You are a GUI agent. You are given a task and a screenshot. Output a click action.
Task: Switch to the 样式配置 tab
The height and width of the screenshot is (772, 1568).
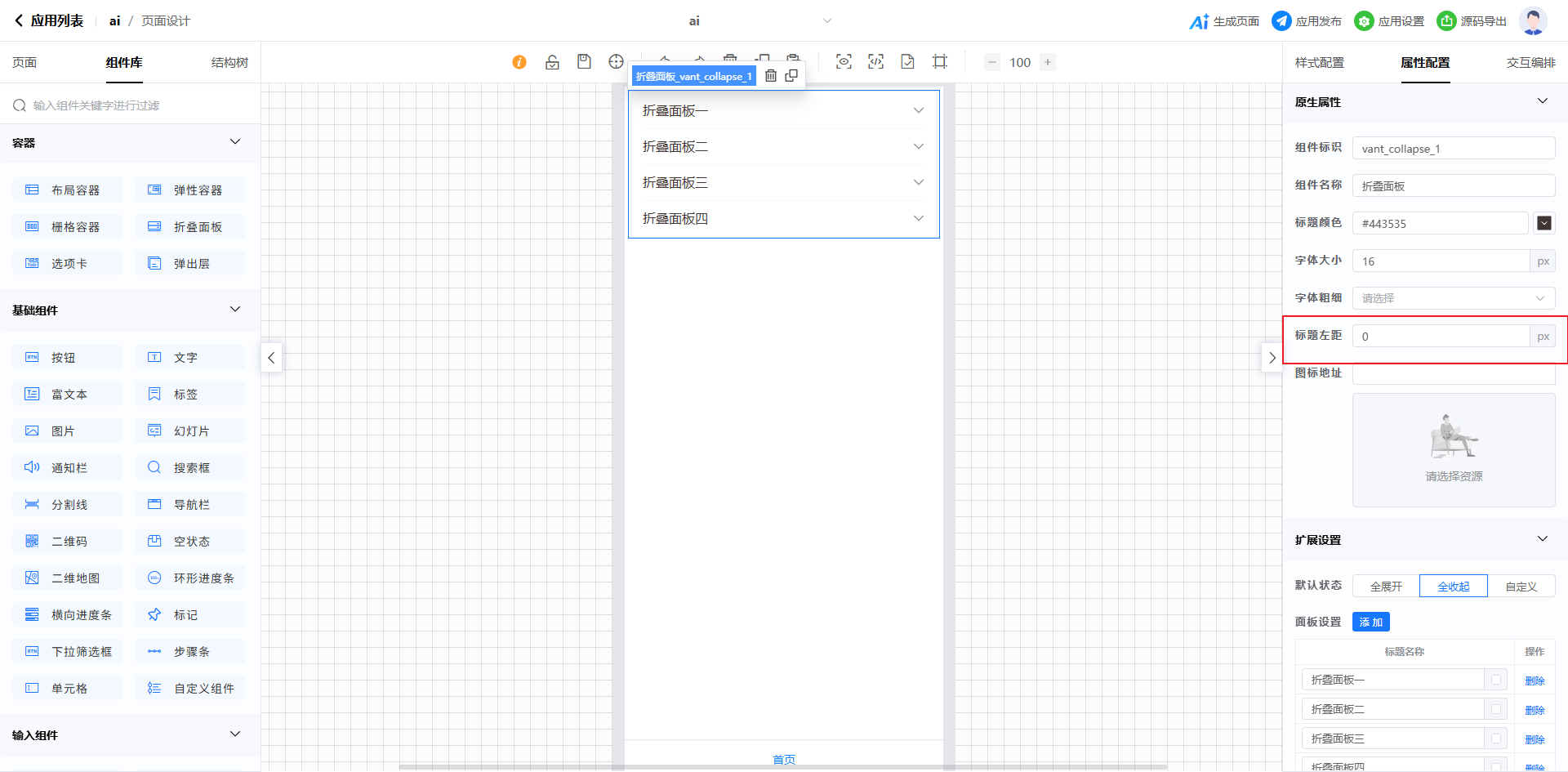[1319, 63]
